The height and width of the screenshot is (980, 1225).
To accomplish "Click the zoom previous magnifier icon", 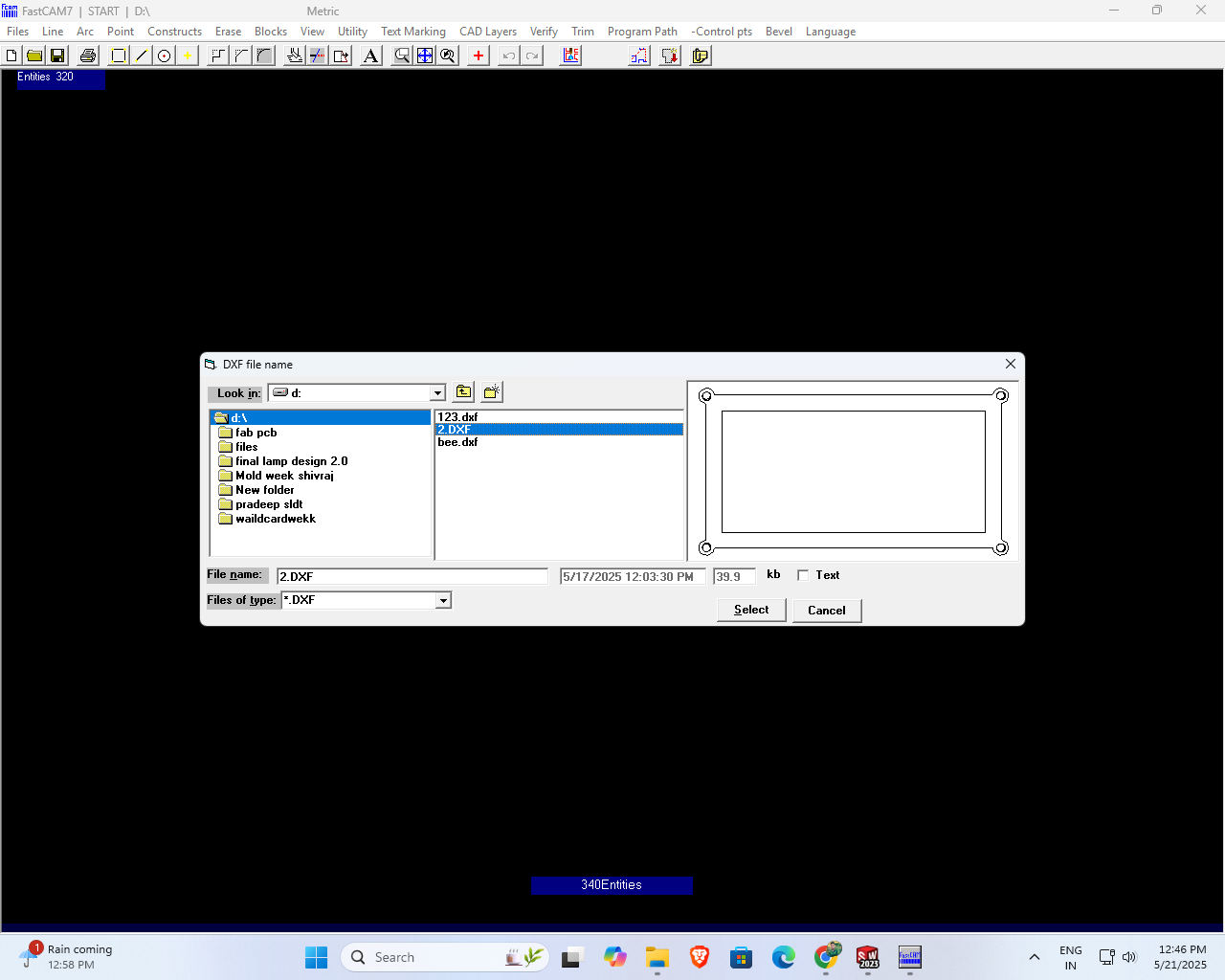I will [448, 56].
